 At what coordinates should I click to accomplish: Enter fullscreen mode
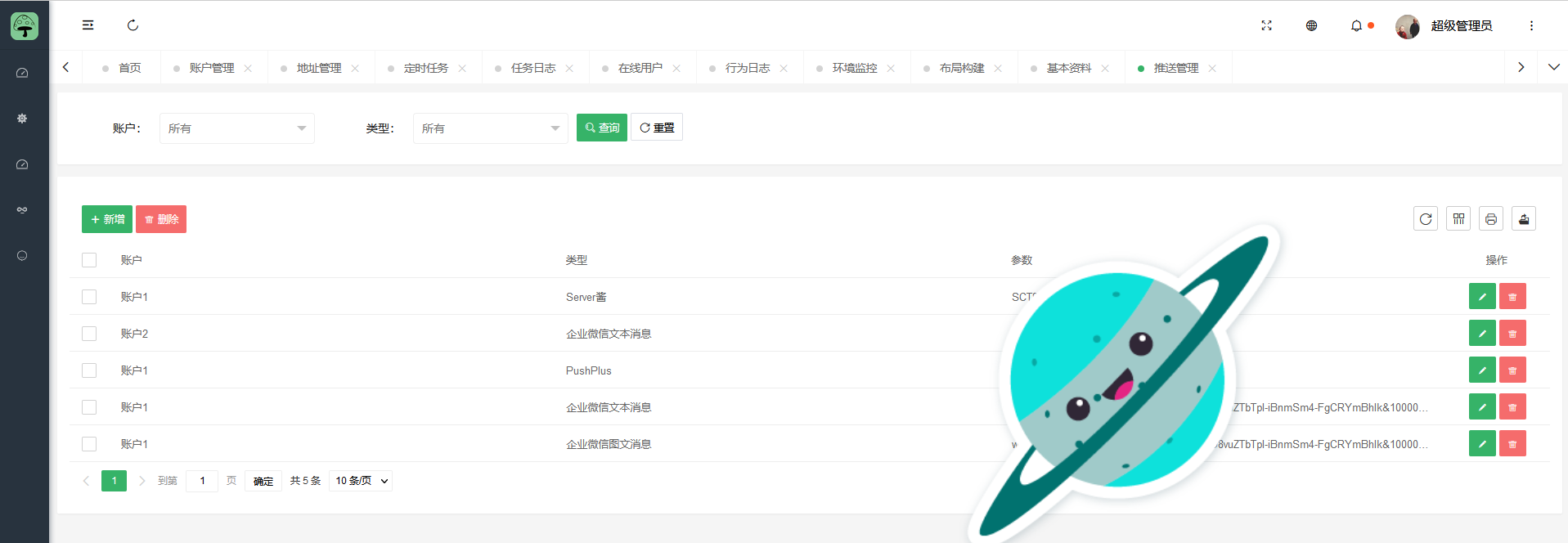[x=1266, y=25]
